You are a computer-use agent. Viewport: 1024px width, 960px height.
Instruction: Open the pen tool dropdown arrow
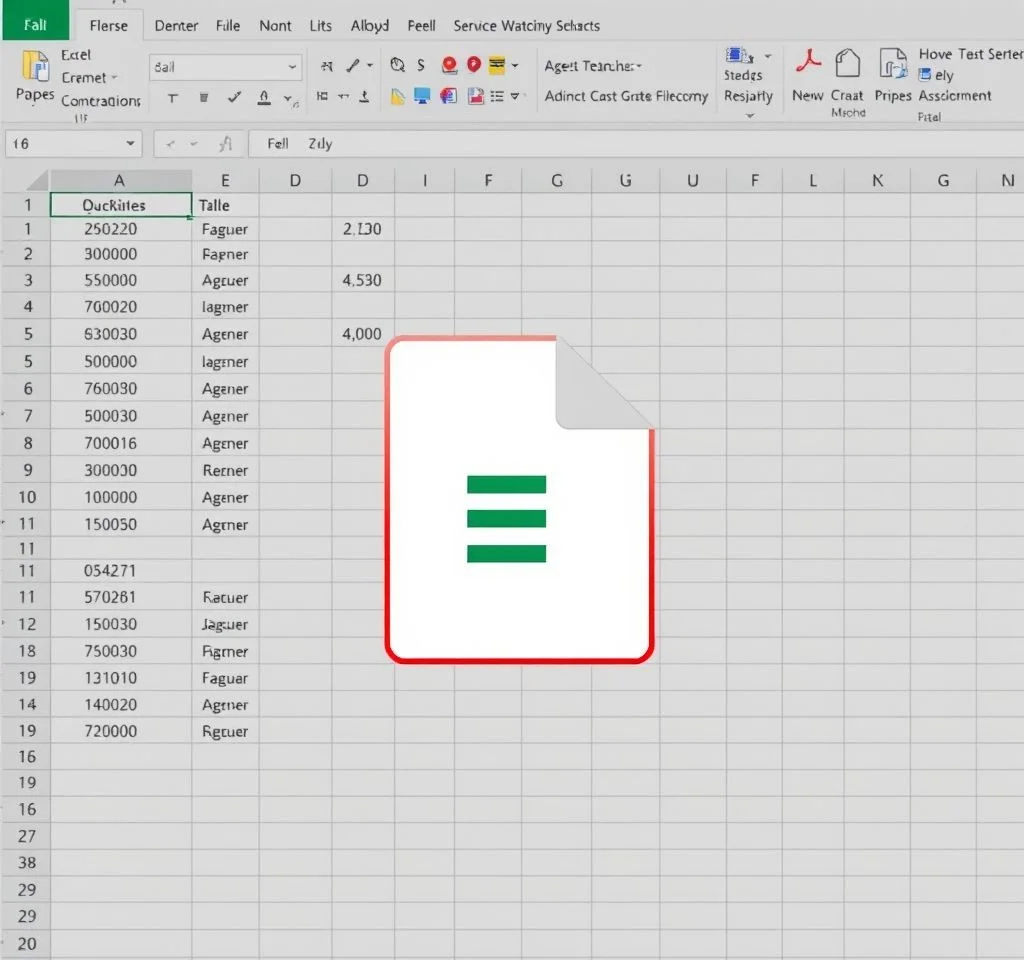(370, 65)
